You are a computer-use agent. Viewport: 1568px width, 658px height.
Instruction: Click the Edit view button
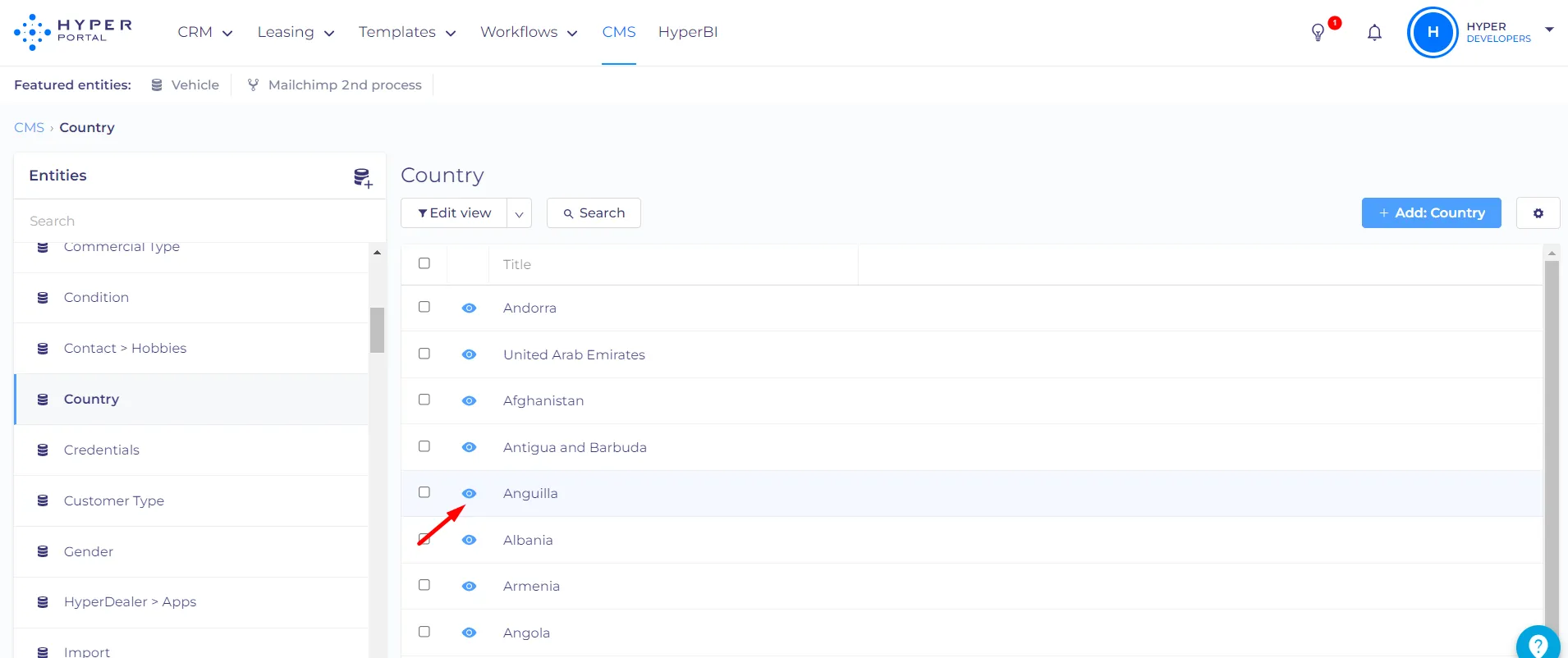[x=454, y=213]
